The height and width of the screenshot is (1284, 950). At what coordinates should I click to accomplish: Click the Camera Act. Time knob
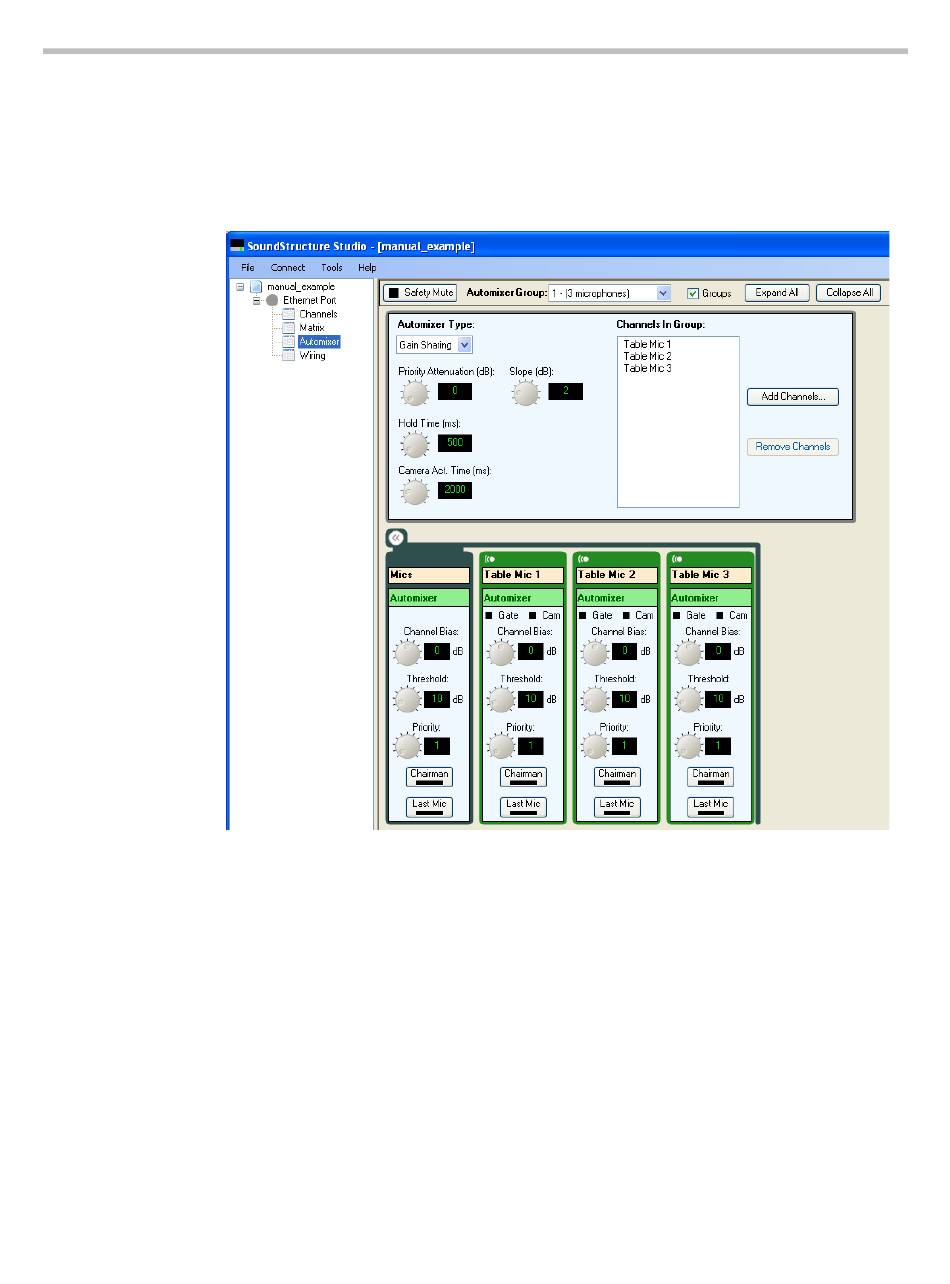click(413, 492)
